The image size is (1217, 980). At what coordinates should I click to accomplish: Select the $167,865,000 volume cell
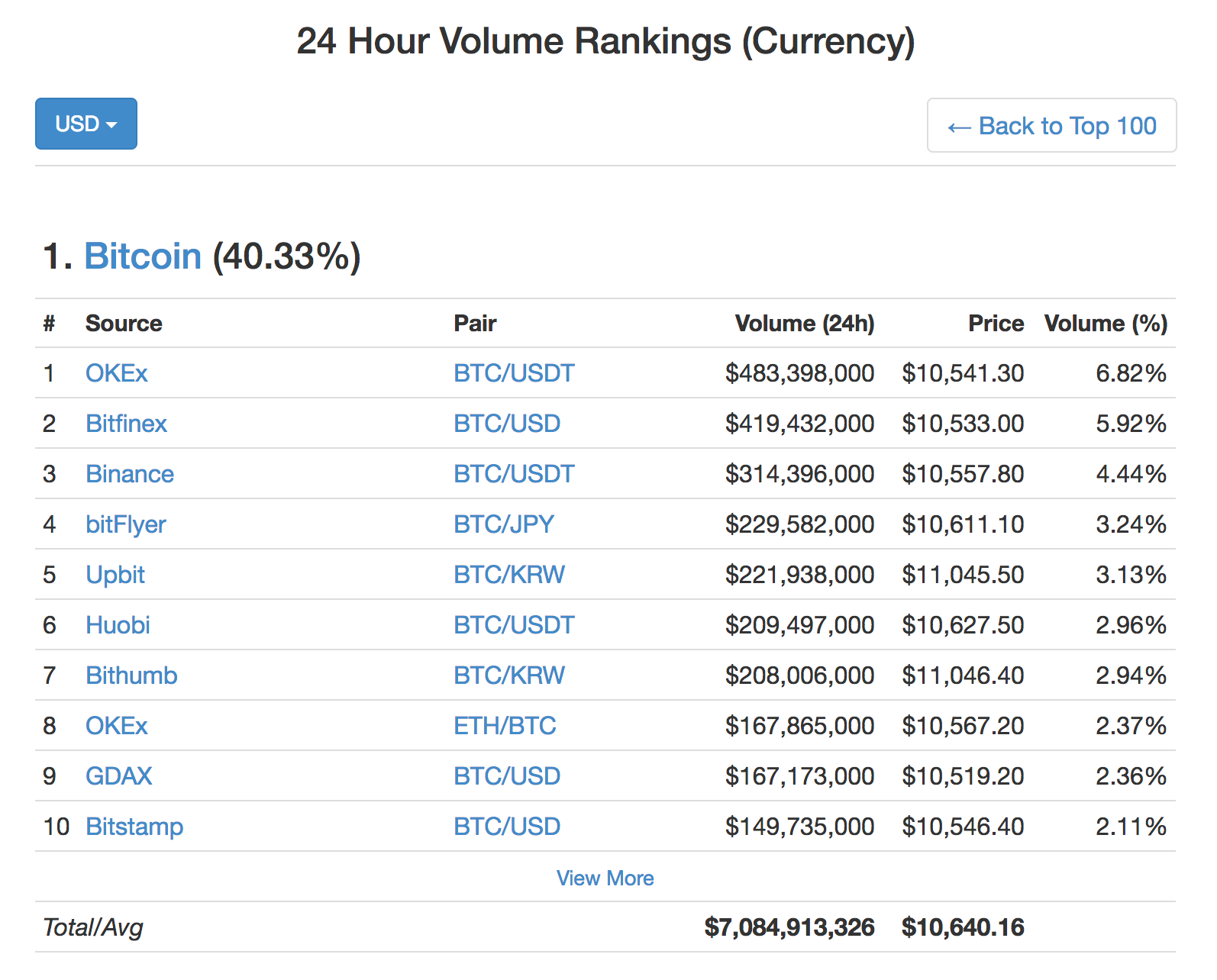(x=800, y=726)
